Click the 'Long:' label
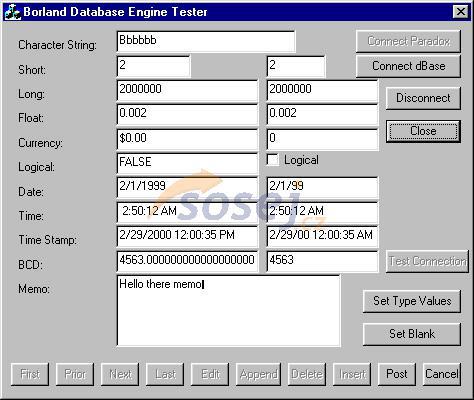Viewport: 474px width, 400px height. point(31,94)
